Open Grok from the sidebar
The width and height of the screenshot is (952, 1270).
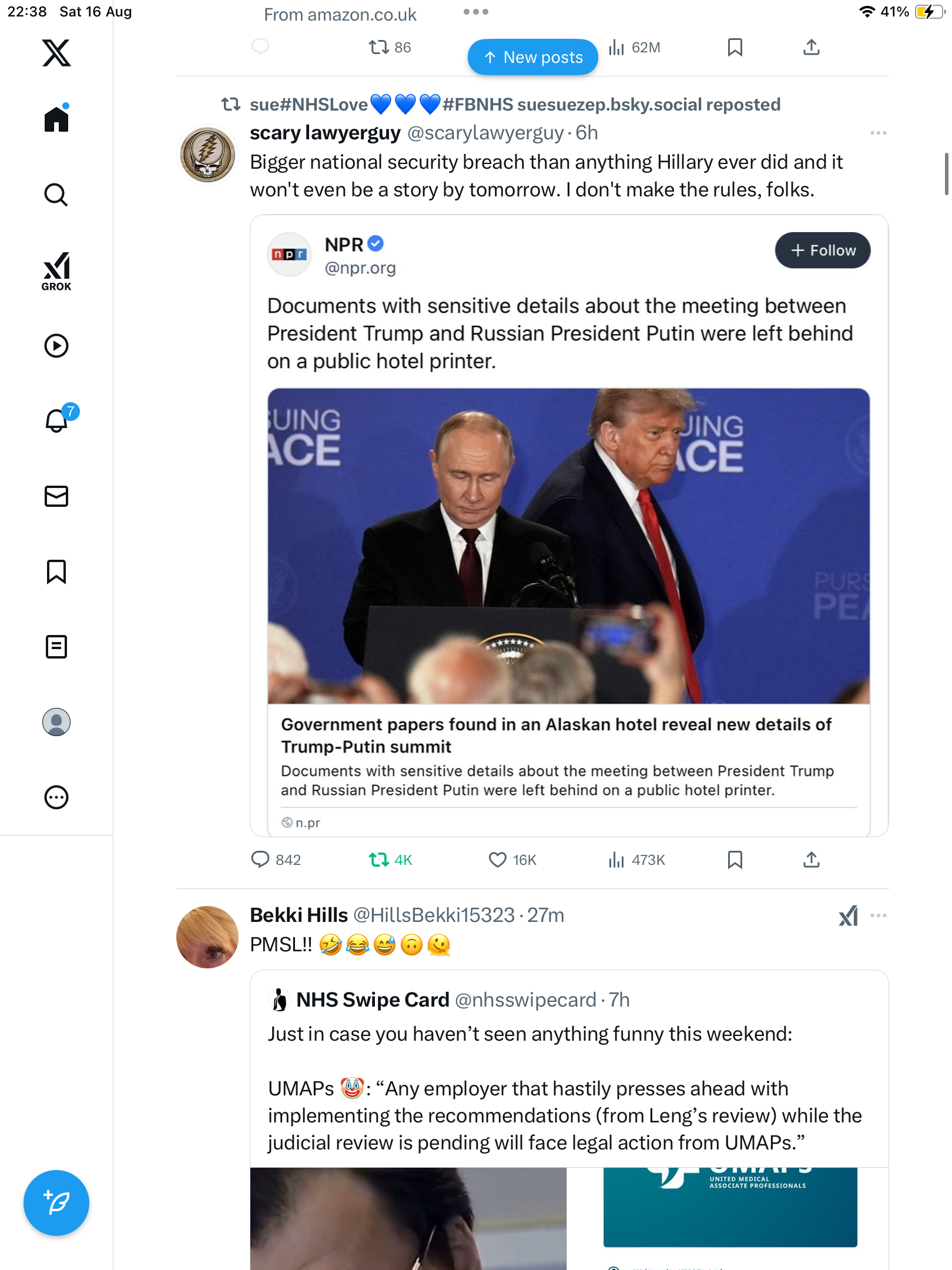coord(56,272)
